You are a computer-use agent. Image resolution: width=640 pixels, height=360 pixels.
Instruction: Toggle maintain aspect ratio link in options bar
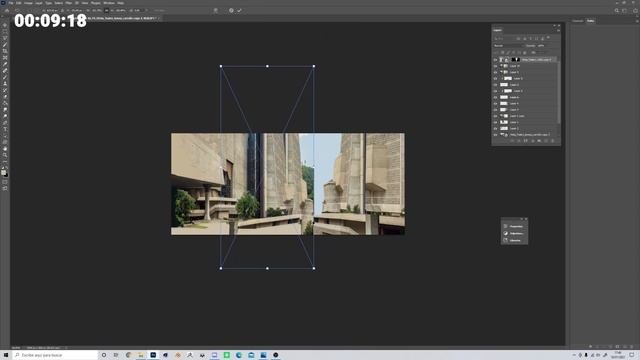point(107,11)
